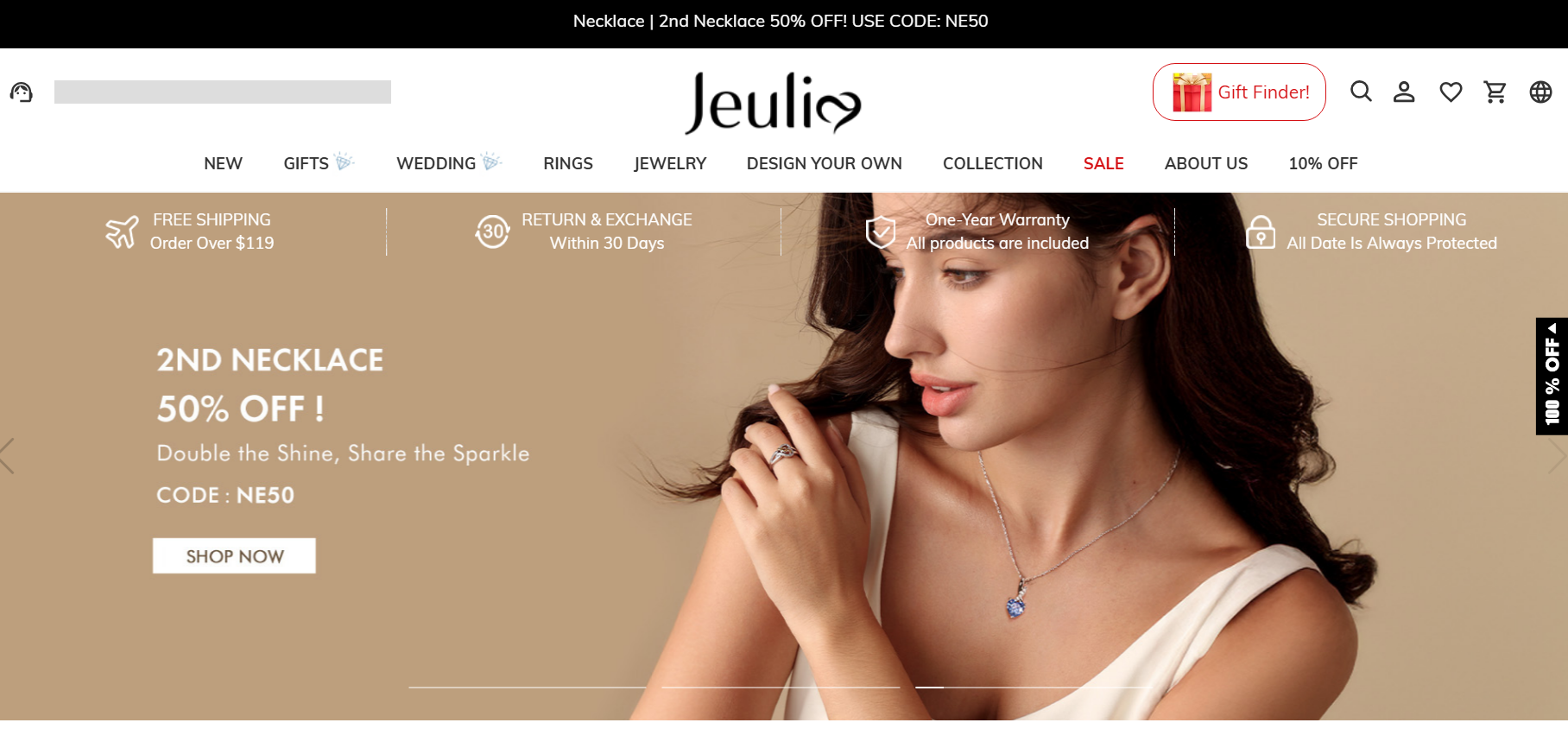This screenshot has width=1568, height=729.
Task: Go to previous banner slide arrow
Action: pos(8,456)
